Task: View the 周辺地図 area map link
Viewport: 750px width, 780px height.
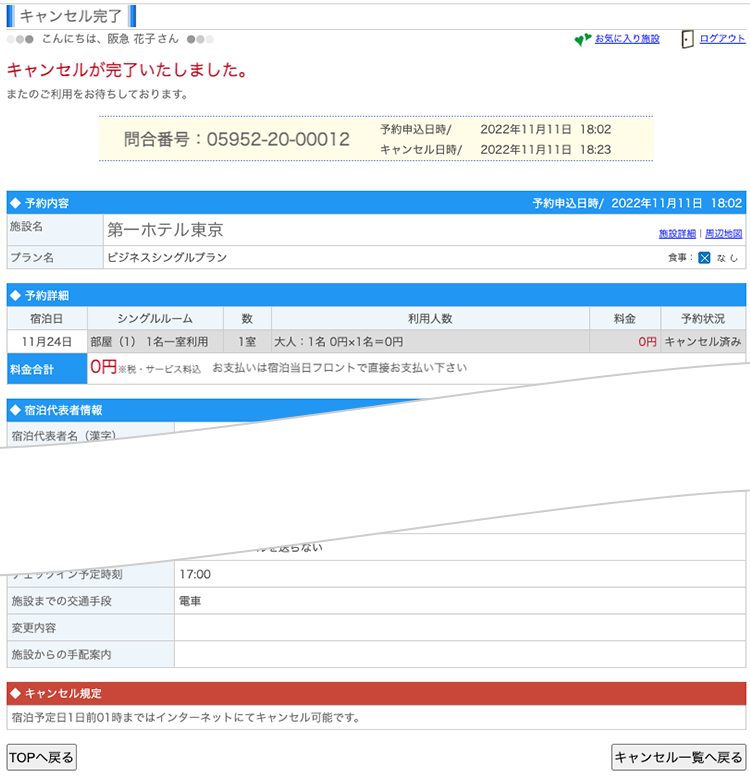Action: 723,234
